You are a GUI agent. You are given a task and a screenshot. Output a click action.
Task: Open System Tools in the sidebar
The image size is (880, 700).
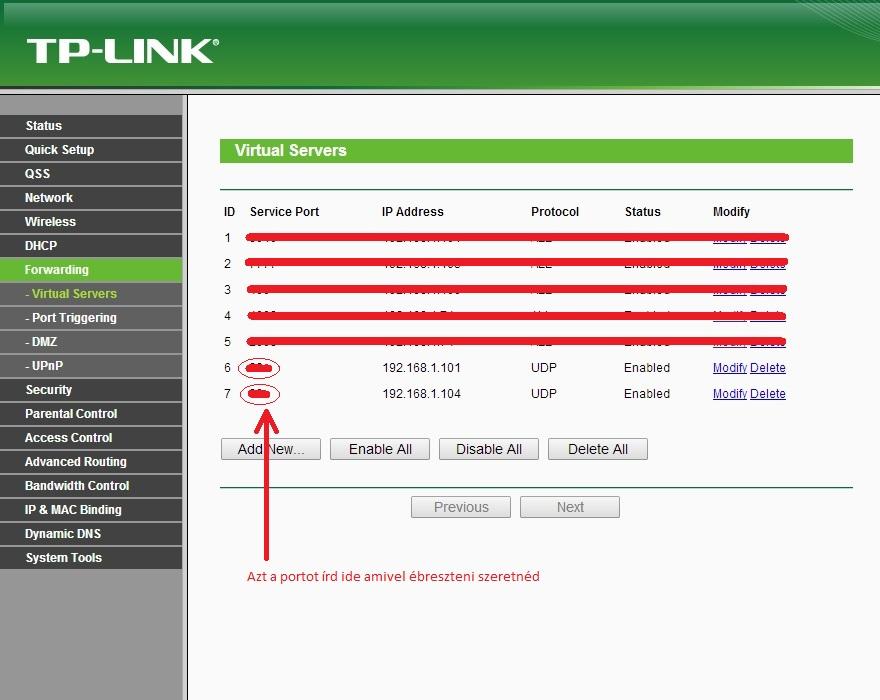click(91, 558)
